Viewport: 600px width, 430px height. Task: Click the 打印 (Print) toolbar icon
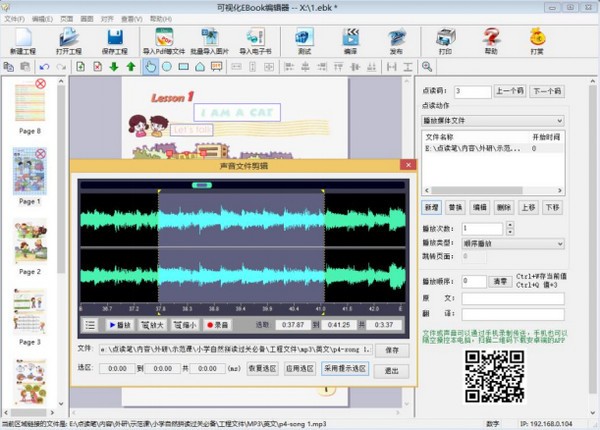pos(444,39)
